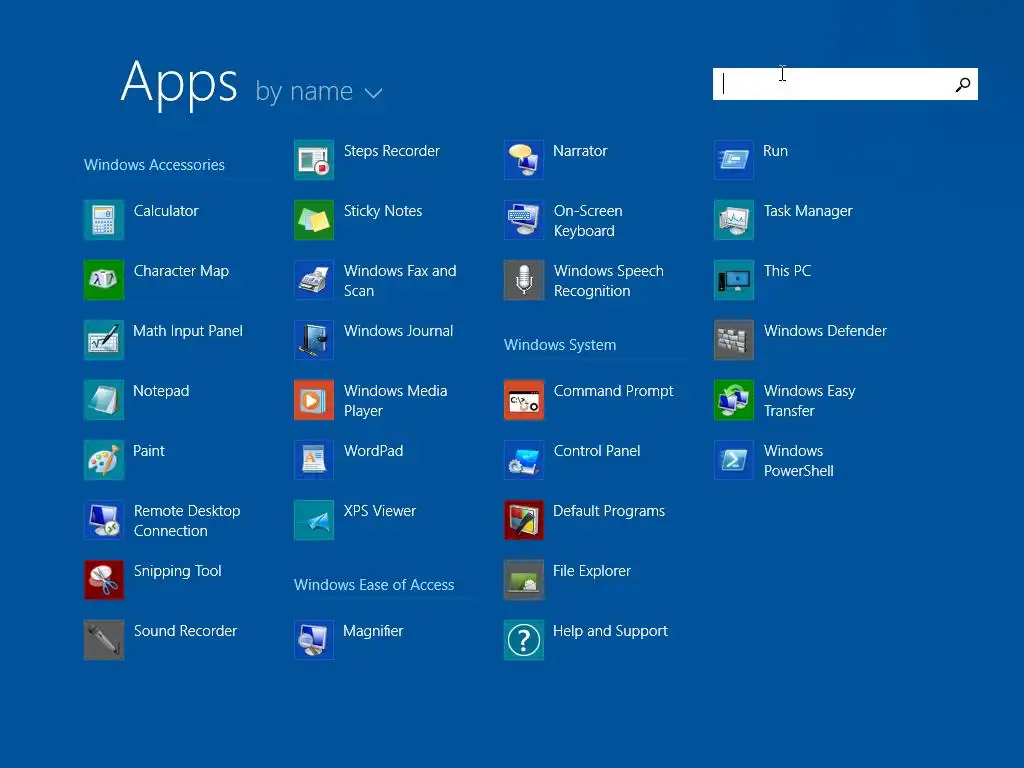Click the 'Snipping Tool' text label
This screenshot has height=768, width=1024.
tap(178, 571)
